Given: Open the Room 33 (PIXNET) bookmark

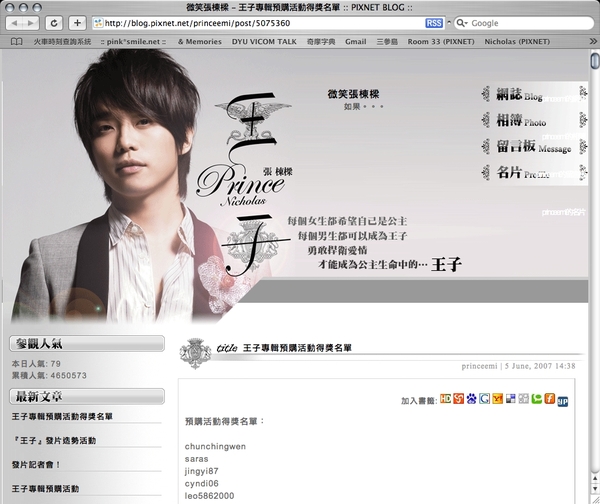Looking at the screenshot, I should tap(441, 42).
